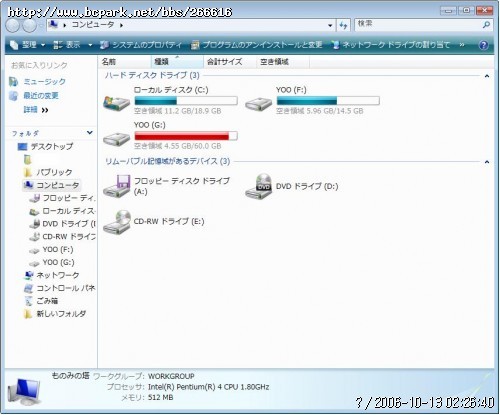Click the 512 MB memory value
The width and height of the screenshot is (500, 415).
pos(160,397)
